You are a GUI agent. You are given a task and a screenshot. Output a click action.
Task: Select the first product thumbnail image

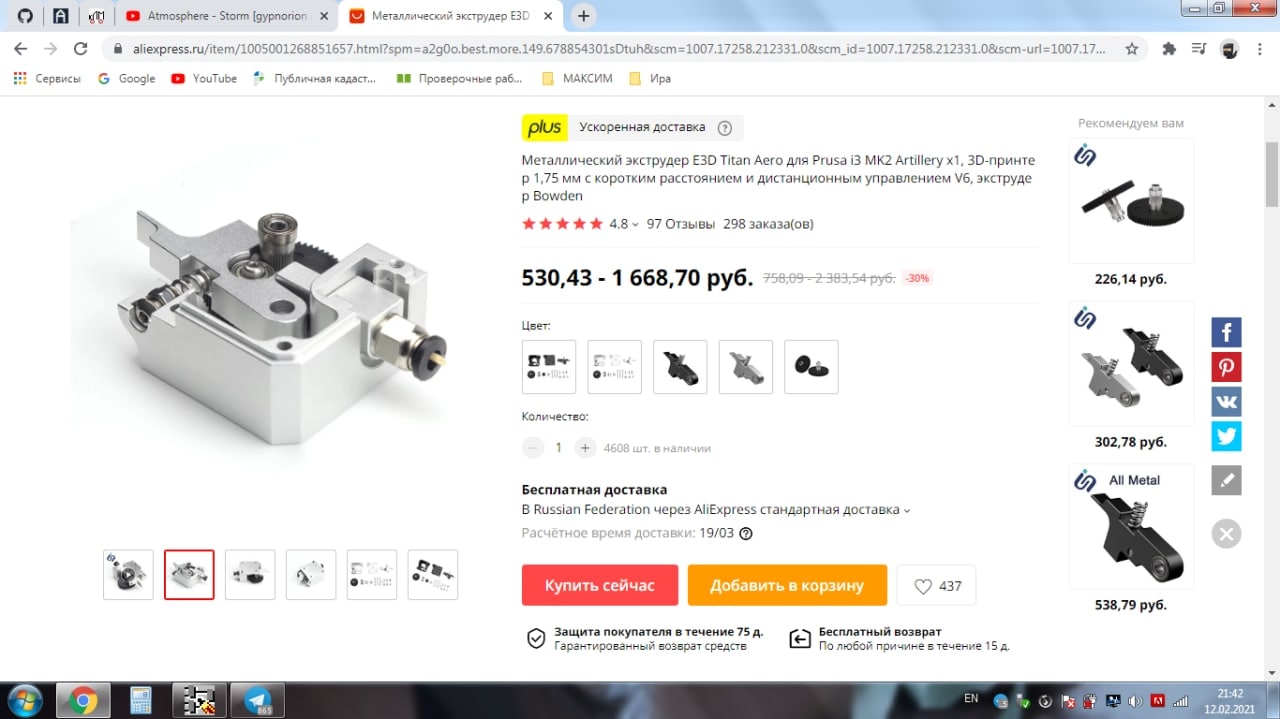pyautogui.click(x=128, y=575)
